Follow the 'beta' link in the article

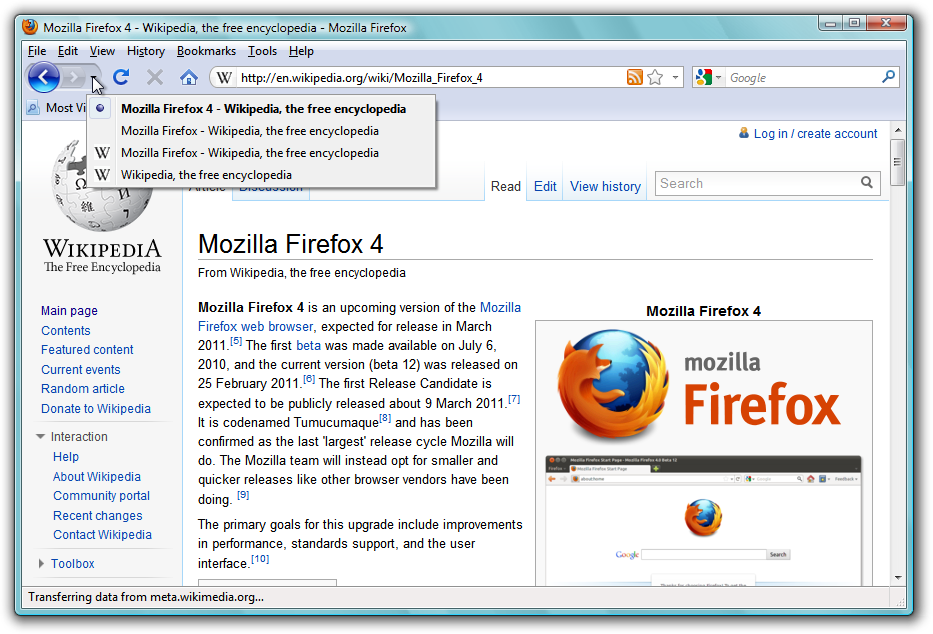click(308, 346)
